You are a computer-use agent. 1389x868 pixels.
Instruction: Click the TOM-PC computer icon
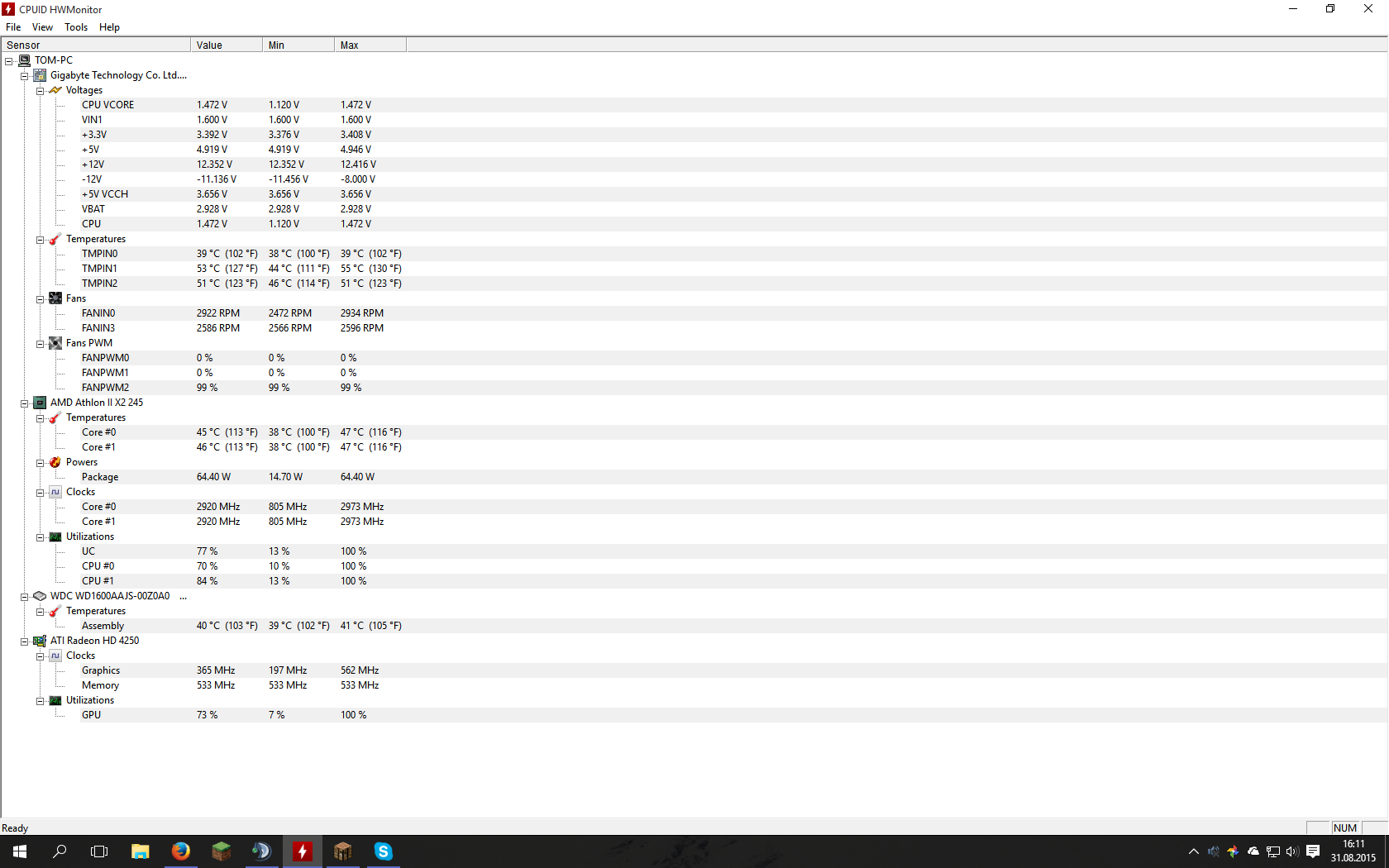(x=24, y=60)
